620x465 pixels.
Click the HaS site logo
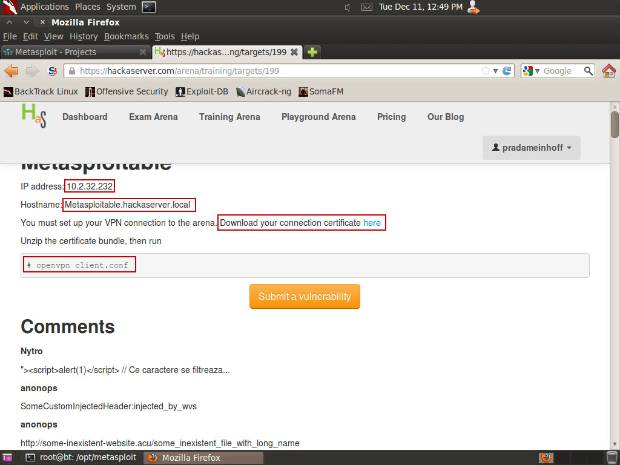33,115
